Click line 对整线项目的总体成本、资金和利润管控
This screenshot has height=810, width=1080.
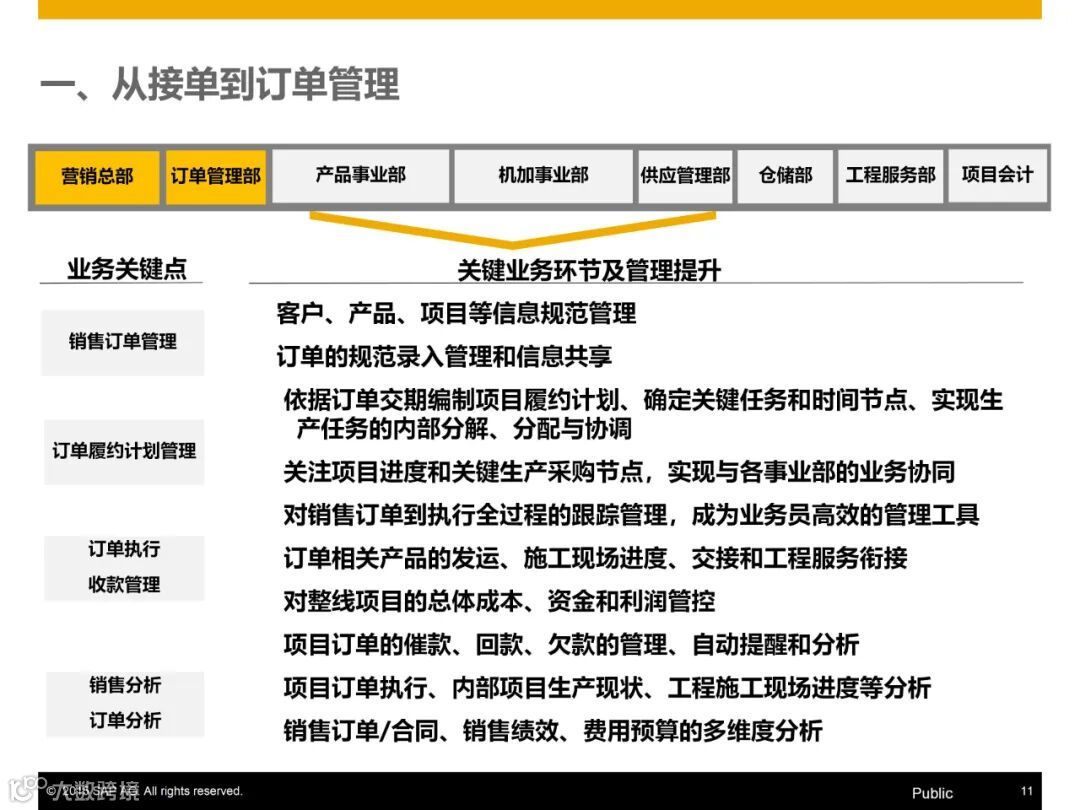(x=499, y=601)
